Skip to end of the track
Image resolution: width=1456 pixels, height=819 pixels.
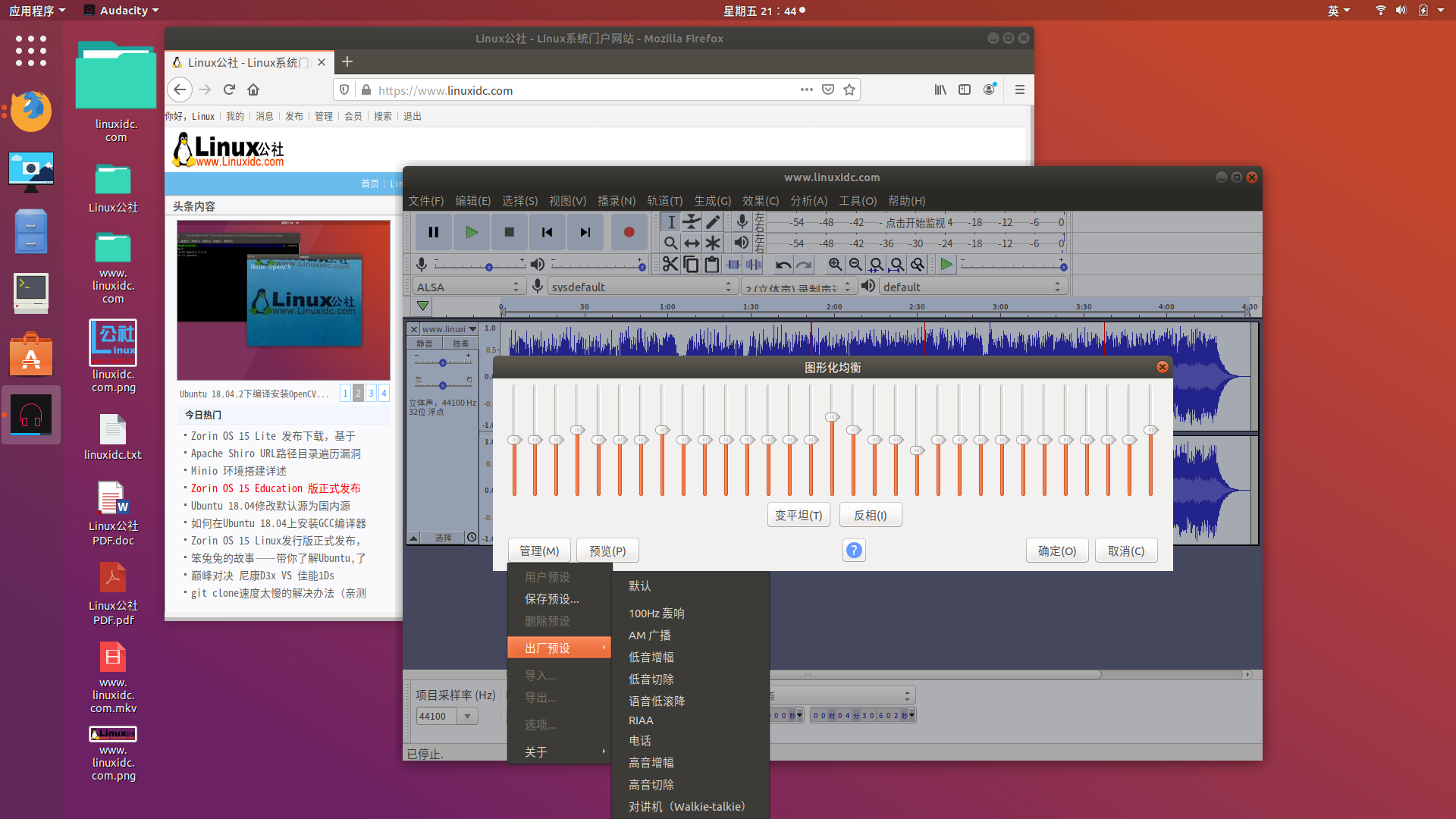585,233
